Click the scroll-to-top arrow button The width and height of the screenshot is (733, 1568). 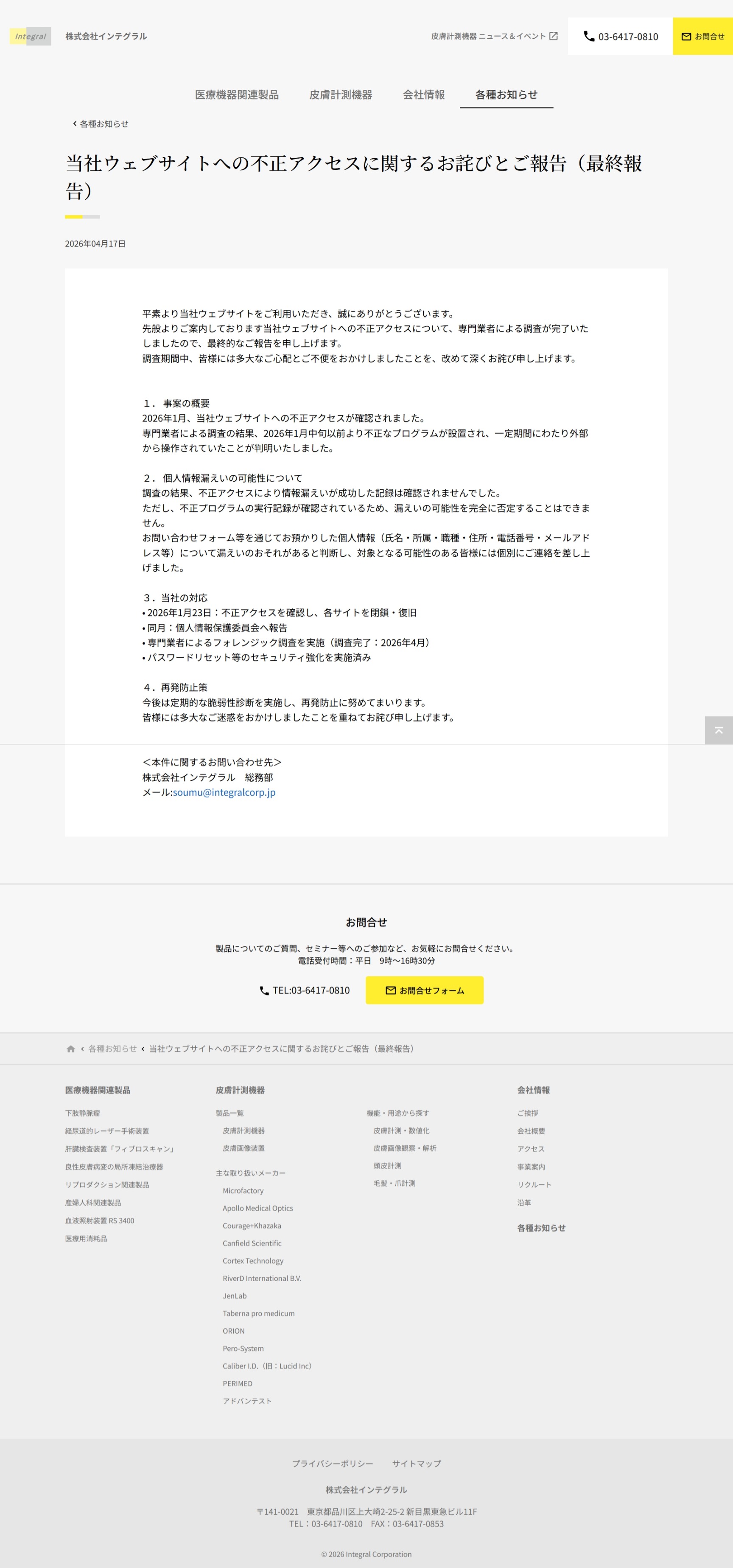click(718, 730)
